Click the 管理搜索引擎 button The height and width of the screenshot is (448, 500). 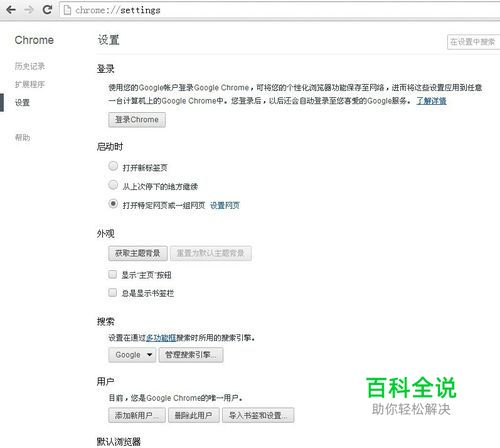(x=191, y=355)
